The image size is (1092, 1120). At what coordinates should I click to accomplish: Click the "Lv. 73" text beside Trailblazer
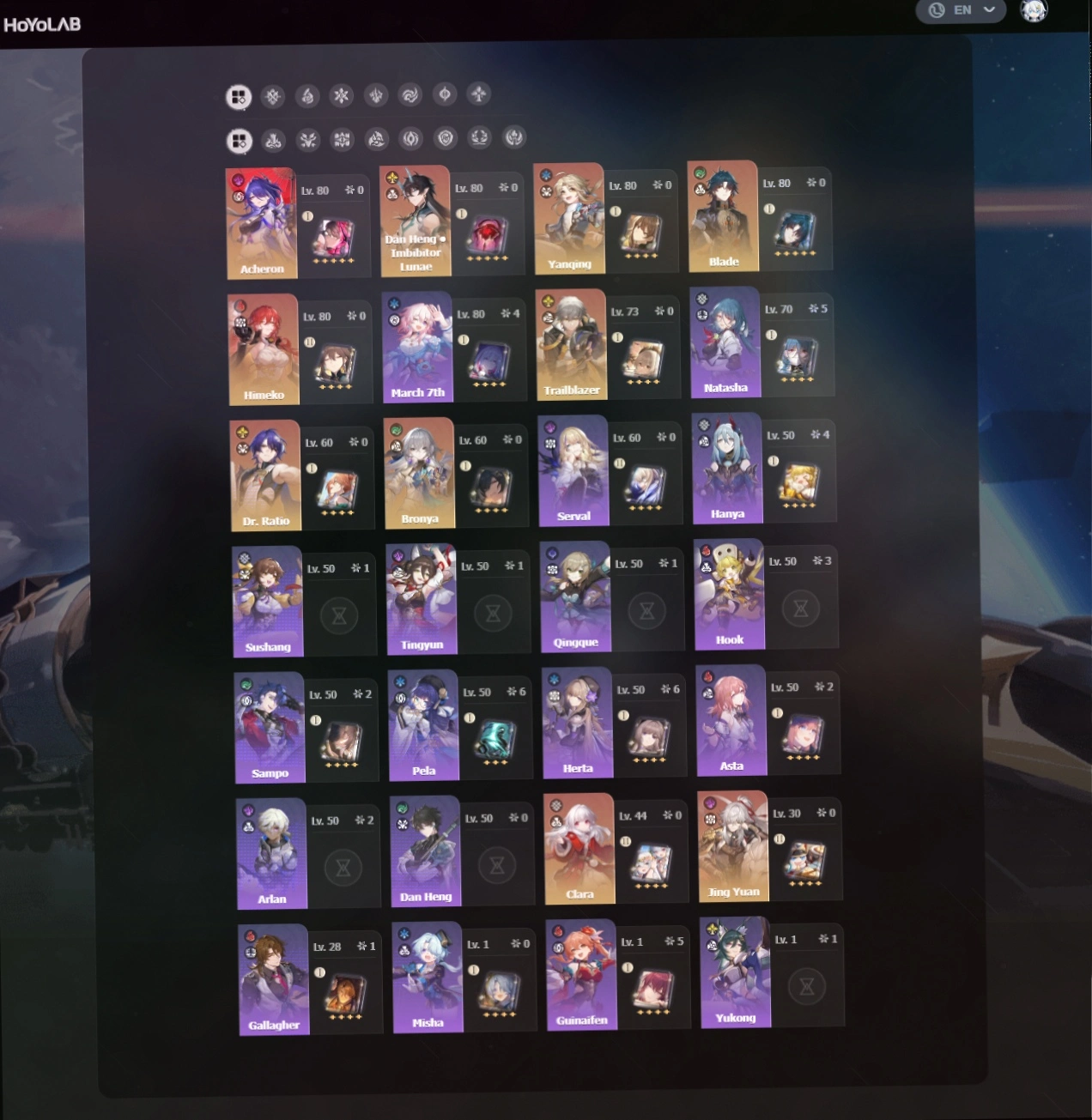625,312
